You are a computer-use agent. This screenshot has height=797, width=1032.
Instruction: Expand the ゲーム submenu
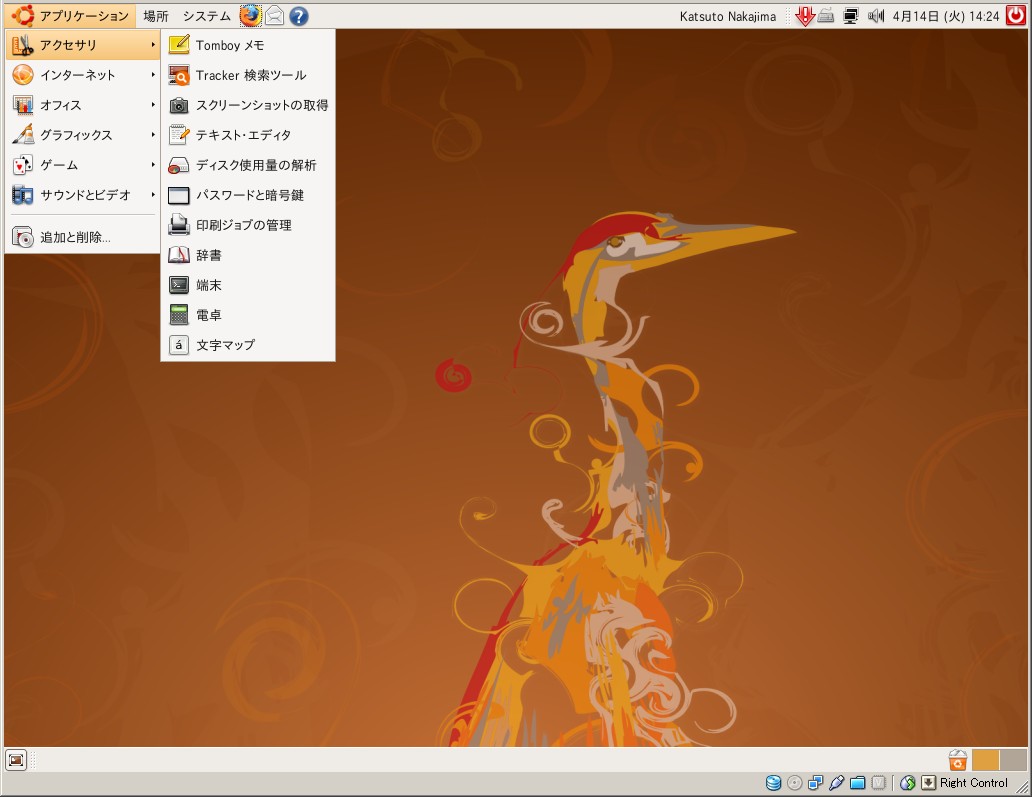83,165
